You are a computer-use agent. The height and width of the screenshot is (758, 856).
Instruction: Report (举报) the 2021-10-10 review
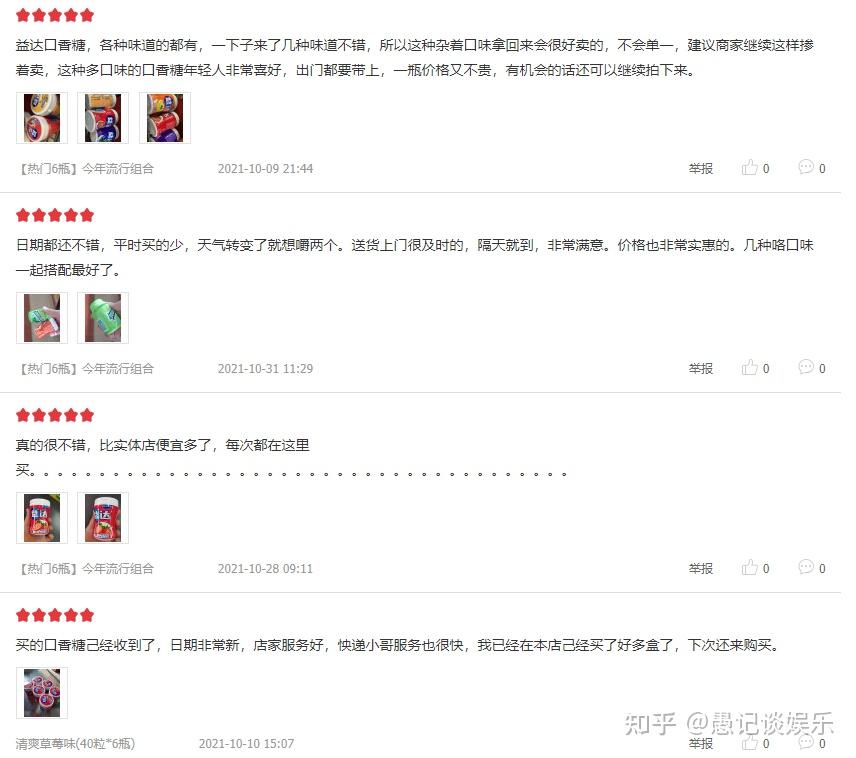[701, 744]
